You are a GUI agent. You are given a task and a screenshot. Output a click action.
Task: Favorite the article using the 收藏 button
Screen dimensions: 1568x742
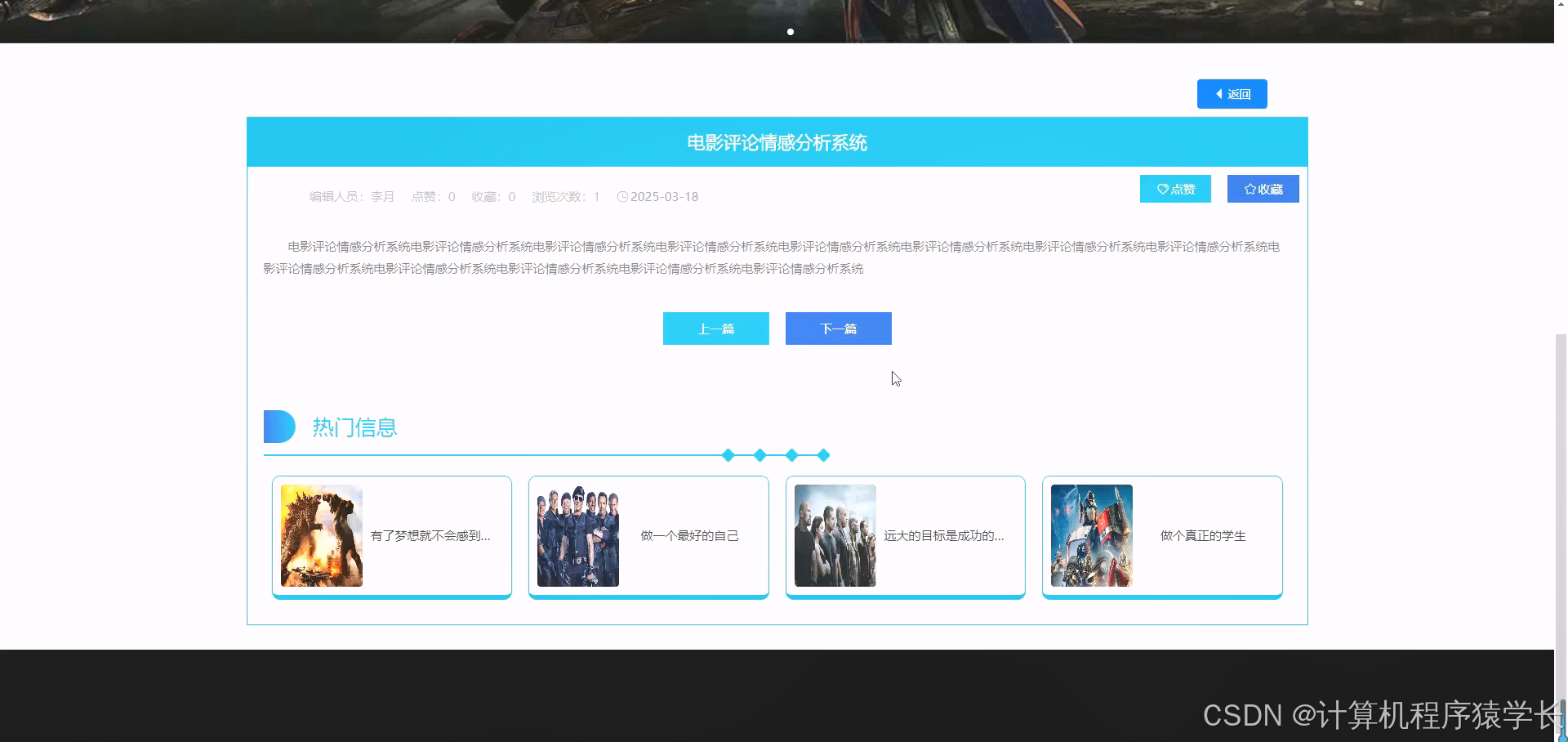tap(1263, 189)
